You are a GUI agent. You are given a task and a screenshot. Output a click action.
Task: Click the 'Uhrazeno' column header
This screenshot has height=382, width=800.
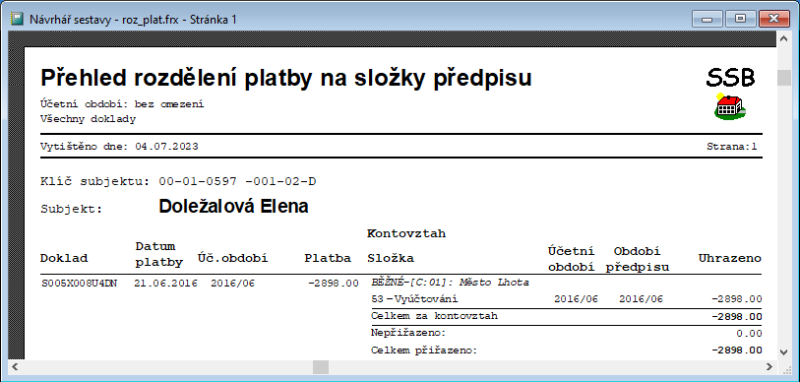(730, 258)
